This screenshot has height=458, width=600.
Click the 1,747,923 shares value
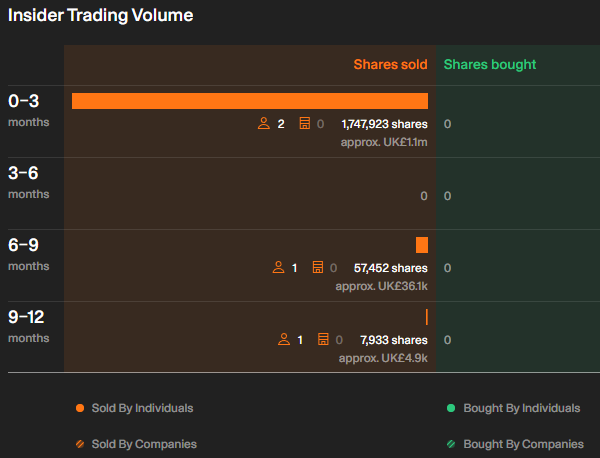tap(385, 124)
